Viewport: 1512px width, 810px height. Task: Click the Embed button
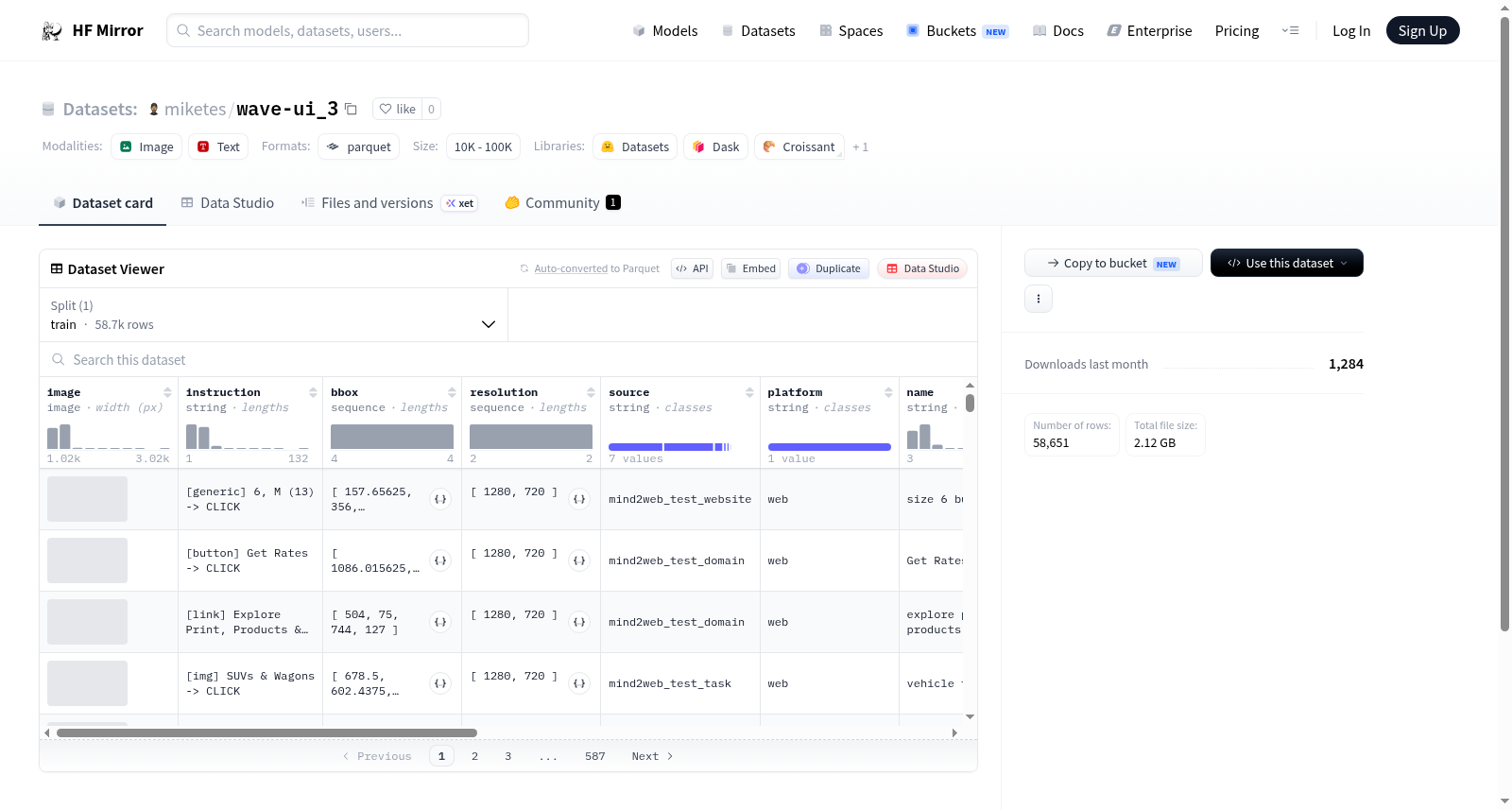pos(750,268)
